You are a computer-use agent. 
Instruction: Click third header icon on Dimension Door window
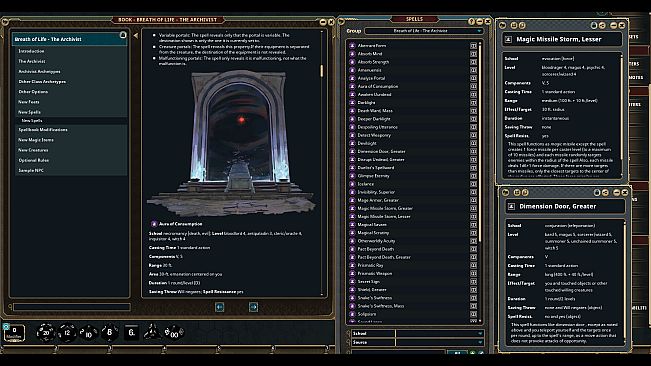coord(525,193)
